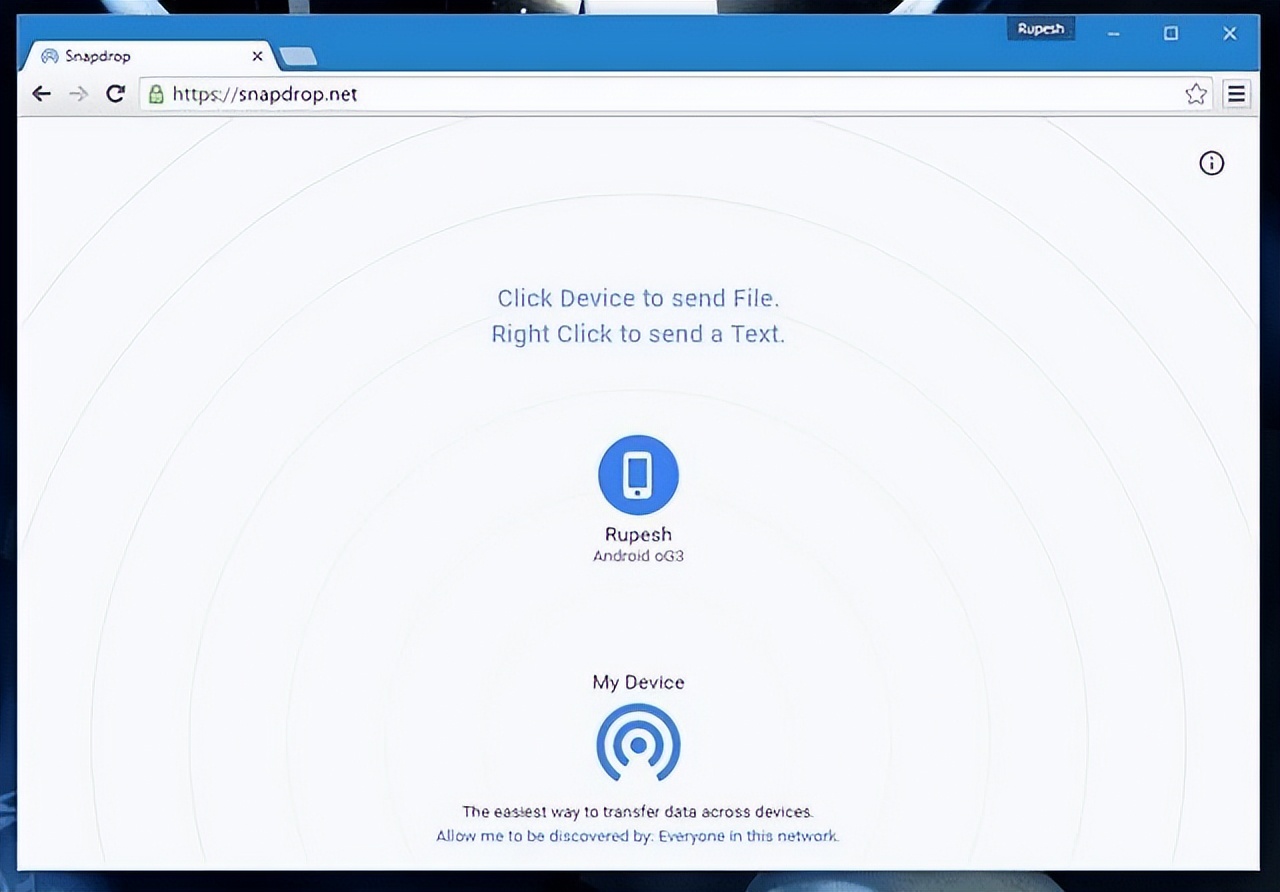Open the Chrome hamburger menu

1237,94
